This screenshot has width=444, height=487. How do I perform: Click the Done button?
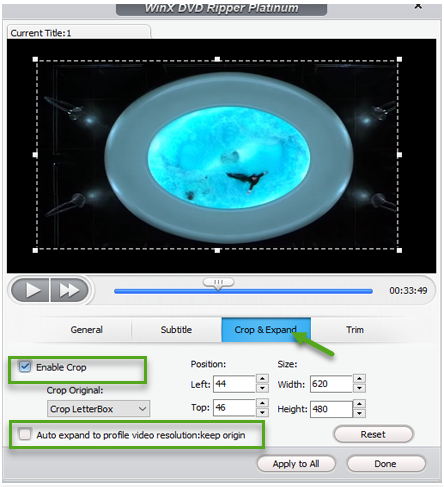(x=386, y=464)
